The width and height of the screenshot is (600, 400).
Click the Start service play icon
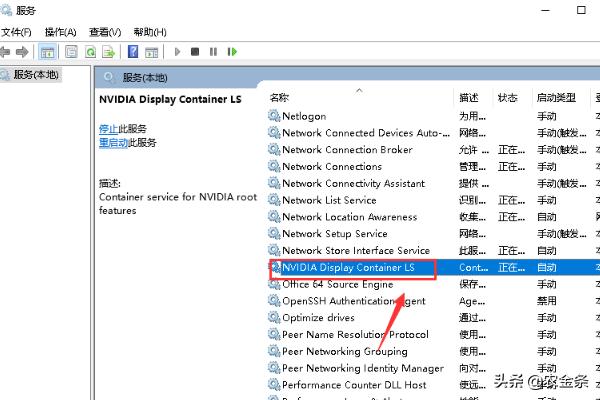point(177,52)
